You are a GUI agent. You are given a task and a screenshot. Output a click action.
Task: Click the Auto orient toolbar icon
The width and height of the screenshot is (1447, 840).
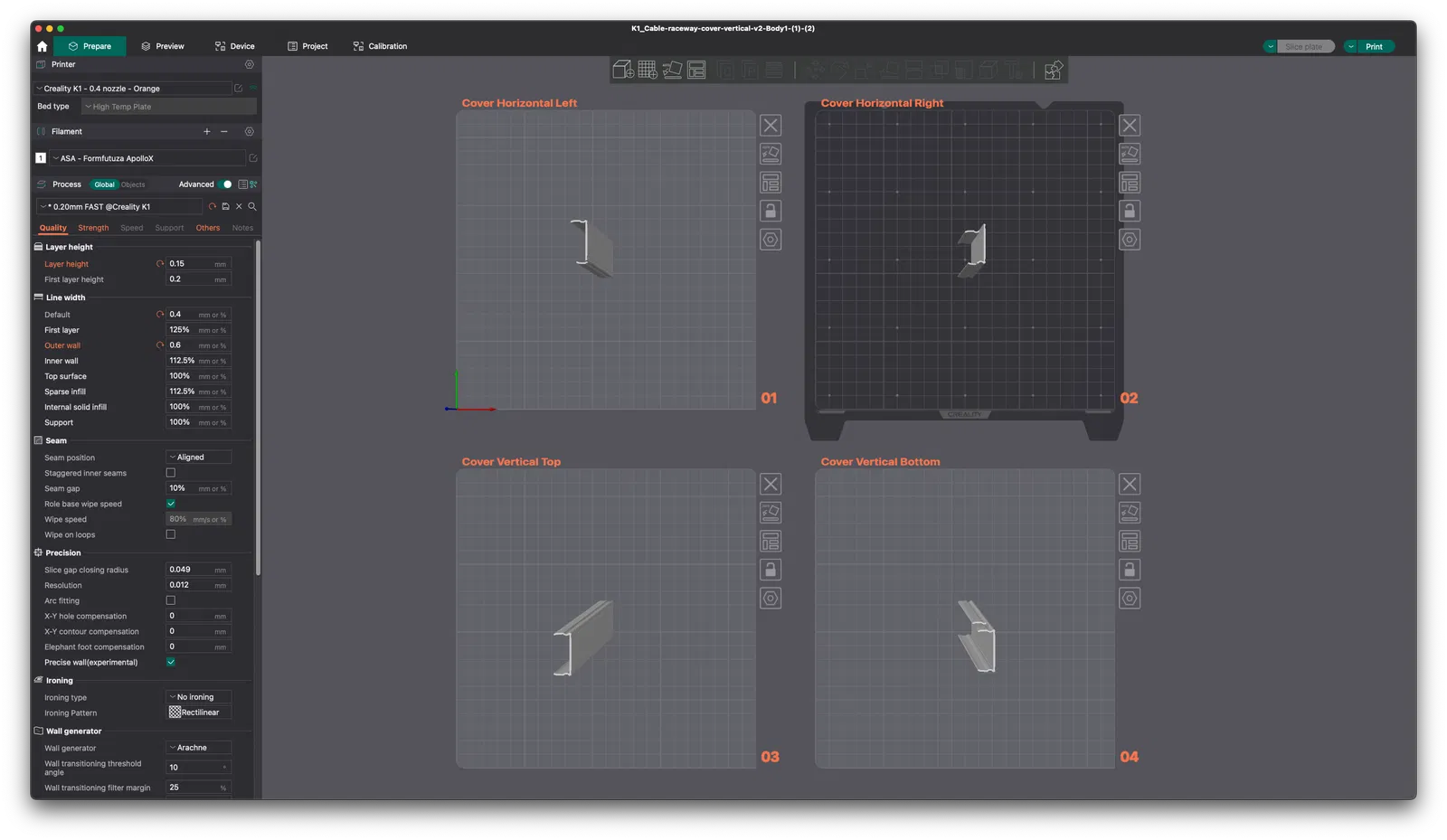672,70
